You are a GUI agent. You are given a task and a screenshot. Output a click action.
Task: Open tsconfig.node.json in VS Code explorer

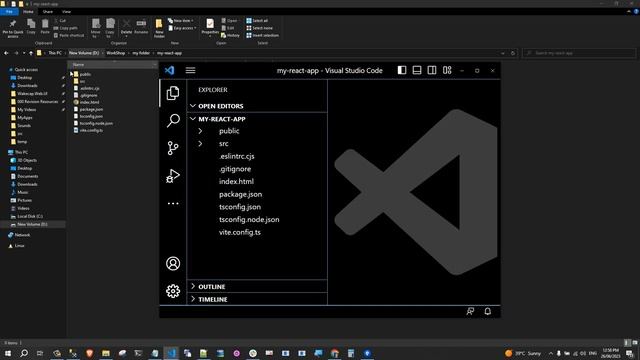(249, 220)
